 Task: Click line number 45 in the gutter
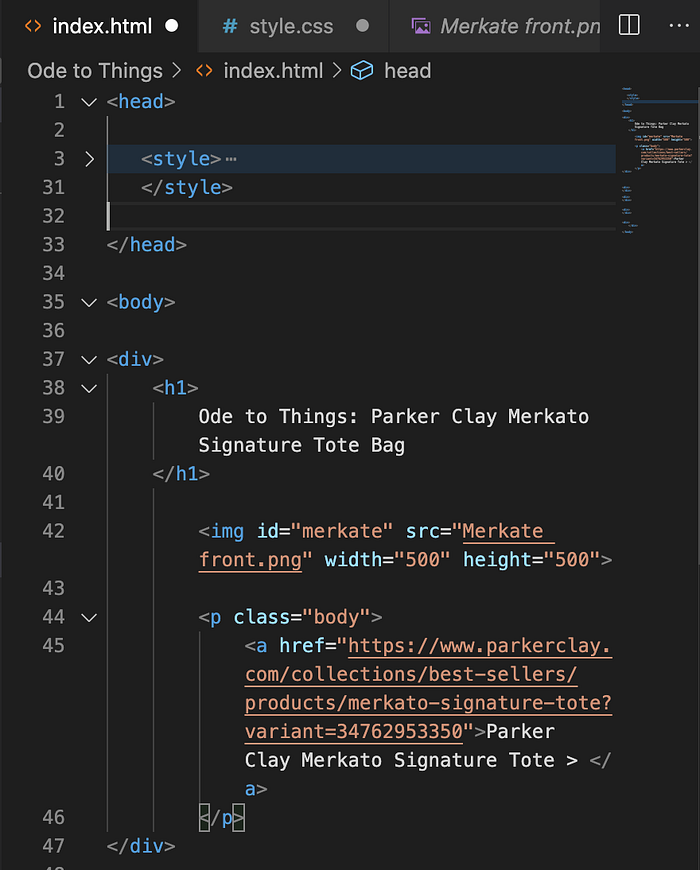coord(53,645)
